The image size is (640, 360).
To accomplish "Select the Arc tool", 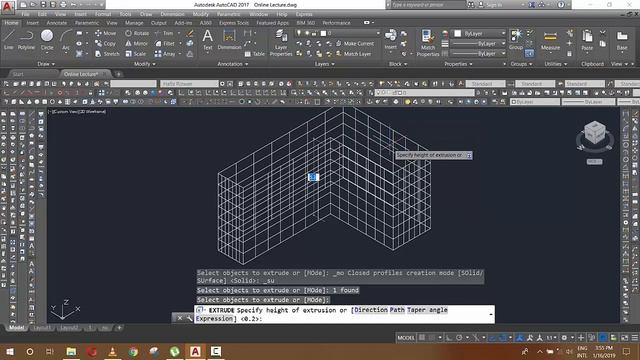I will (x=66, y=40).
